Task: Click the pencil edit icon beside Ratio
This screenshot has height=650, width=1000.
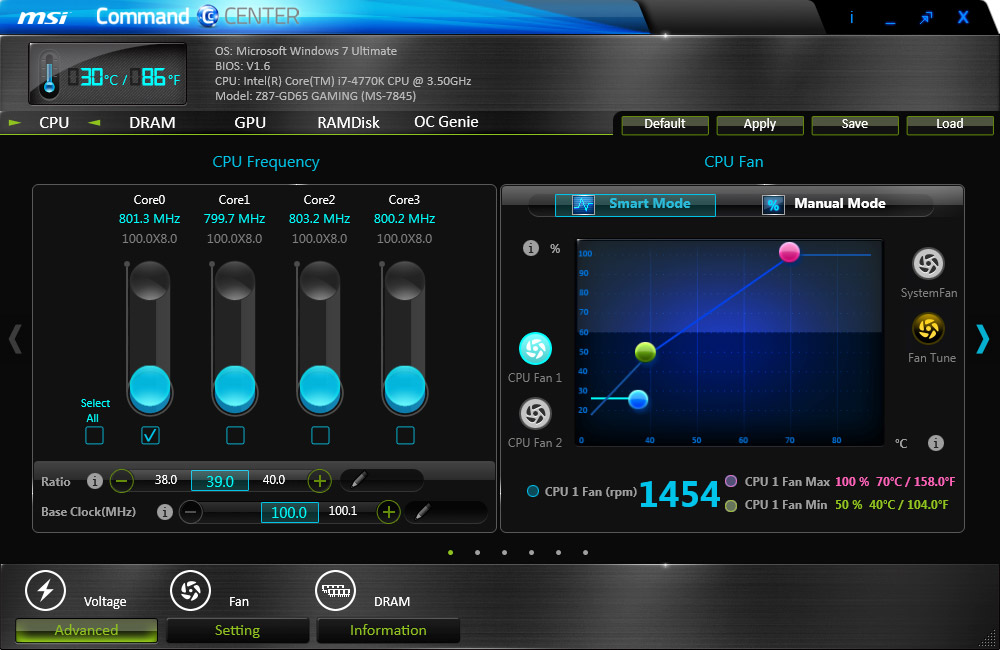Action: 359,480
